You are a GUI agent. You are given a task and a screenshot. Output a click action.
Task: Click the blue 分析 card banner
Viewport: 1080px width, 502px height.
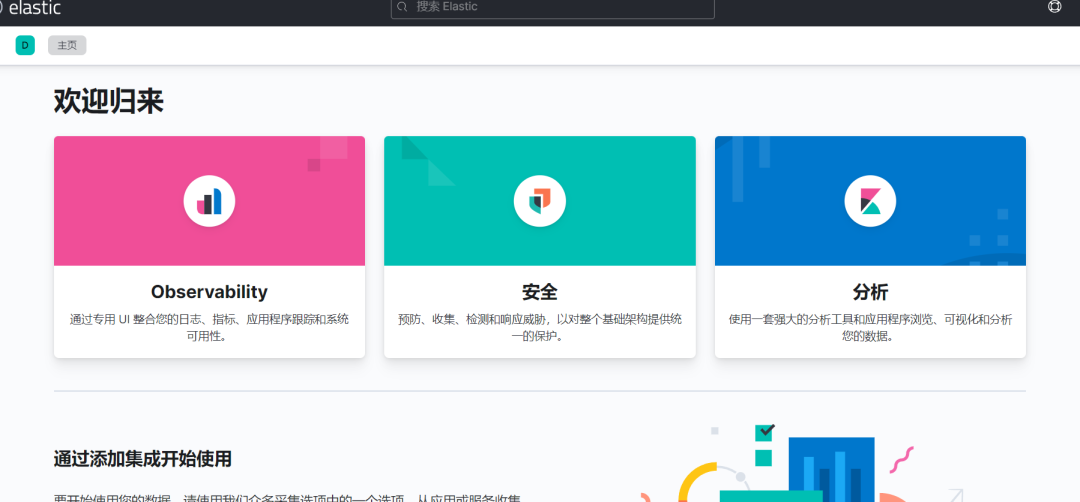point(870,201)
